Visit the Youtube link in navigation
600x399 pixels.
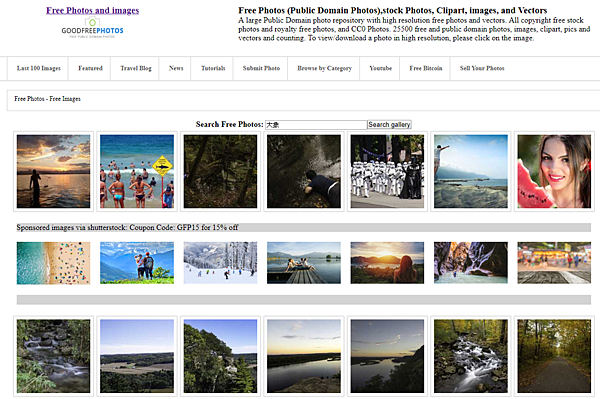[x=380, y=68]
